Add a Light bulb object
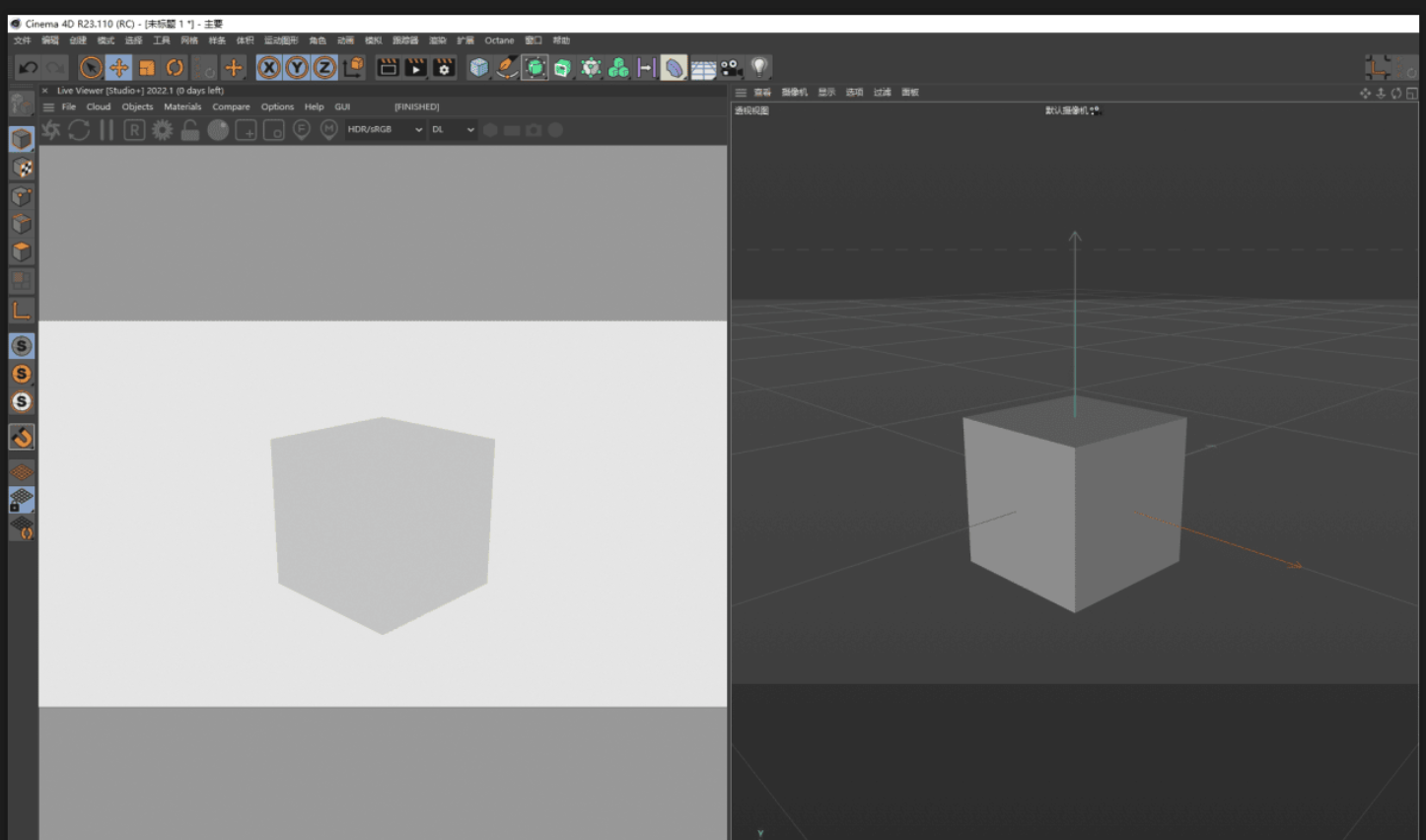 point(759,67)
